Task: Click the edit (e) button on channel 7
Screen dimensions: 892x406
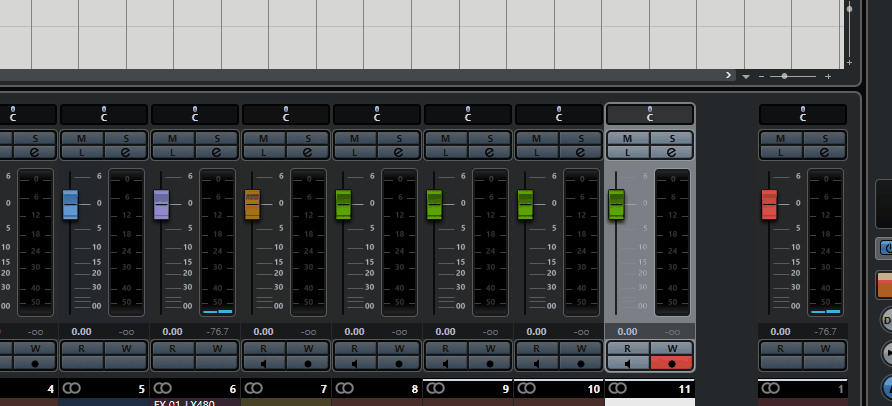Action: point(308,152)
